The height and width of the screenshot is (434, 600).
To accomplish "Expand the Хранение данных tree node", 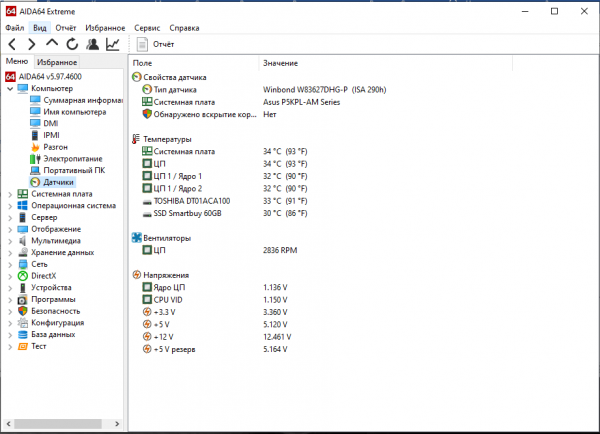I will (x=10, y=253).
